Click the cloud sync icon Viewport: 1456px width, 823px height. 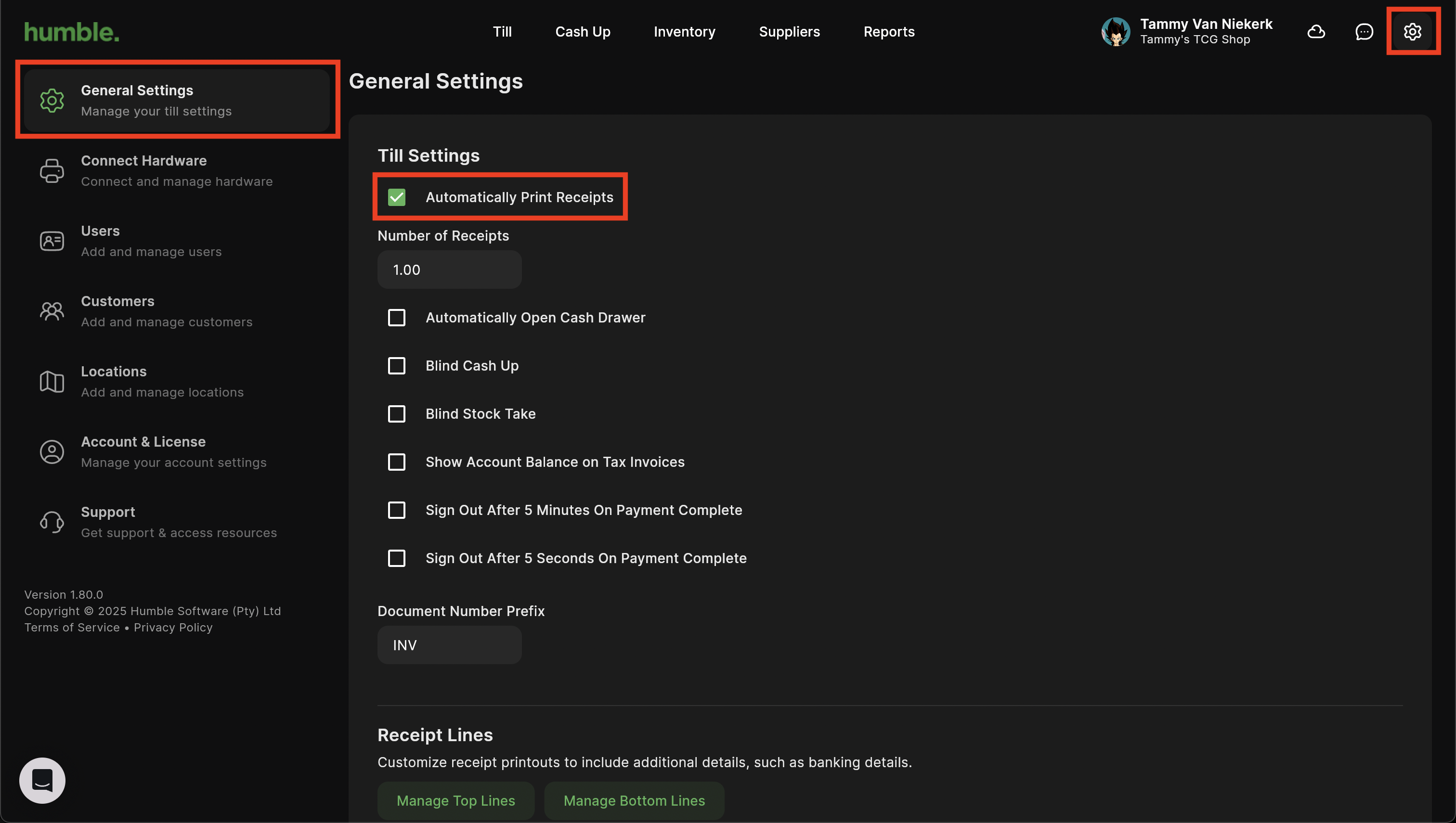pos(1316,32)
